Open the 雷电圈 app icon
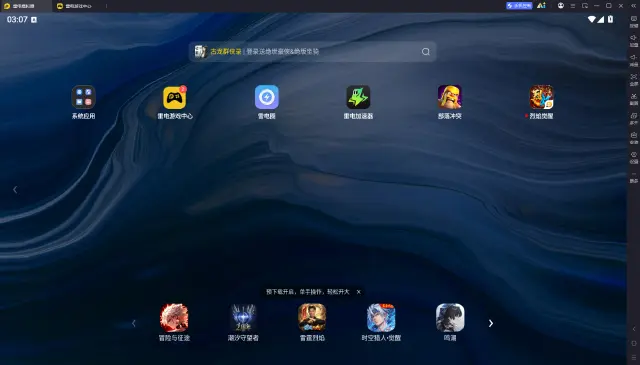This screenshot has width=640, height=365. pos(267,97)
